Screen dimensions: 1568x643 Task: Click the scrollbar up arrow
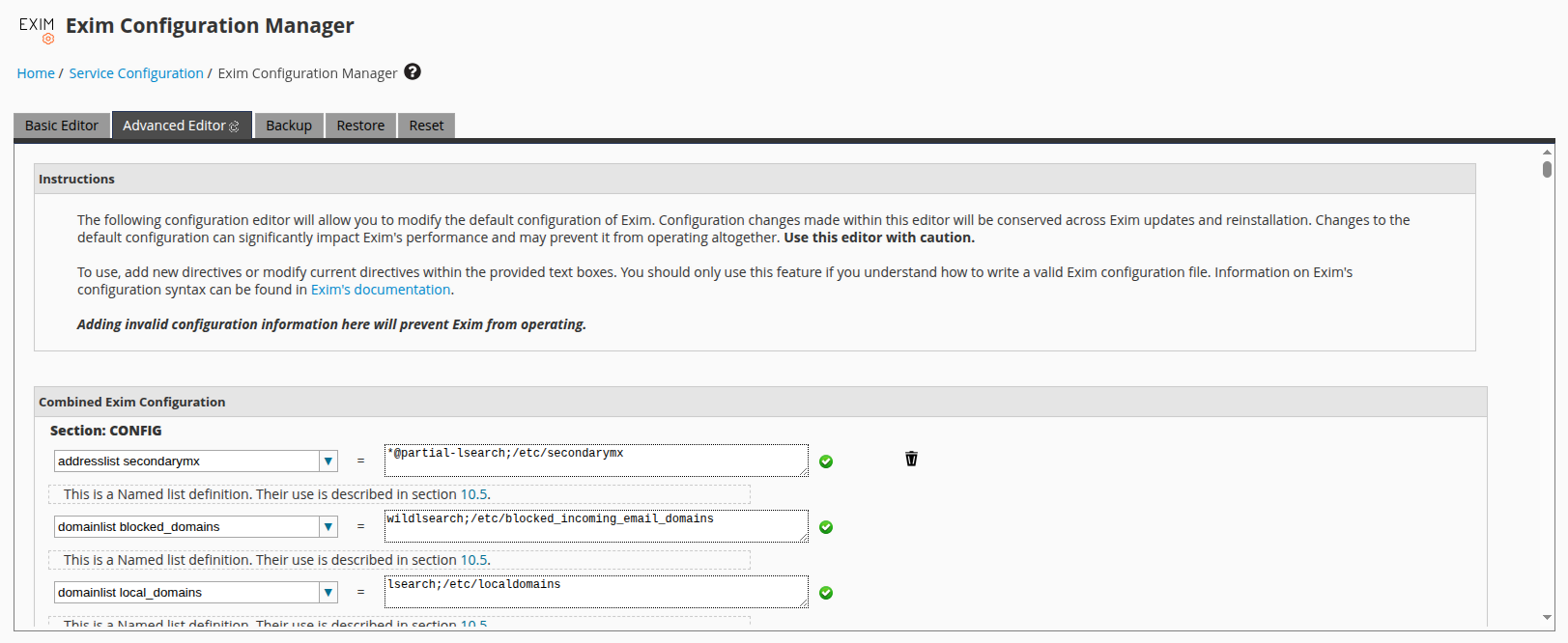1547,152
